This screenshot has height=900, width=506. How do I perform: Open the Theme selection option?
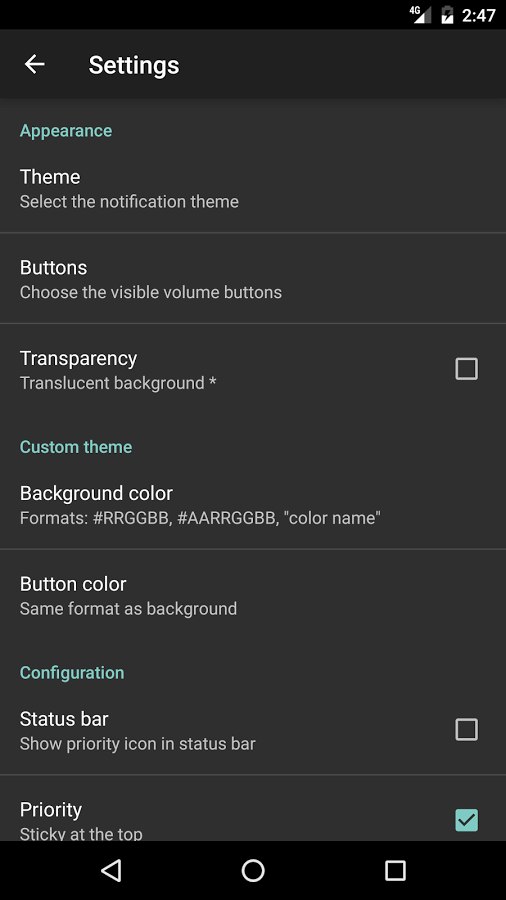click(x=253, y=188)
